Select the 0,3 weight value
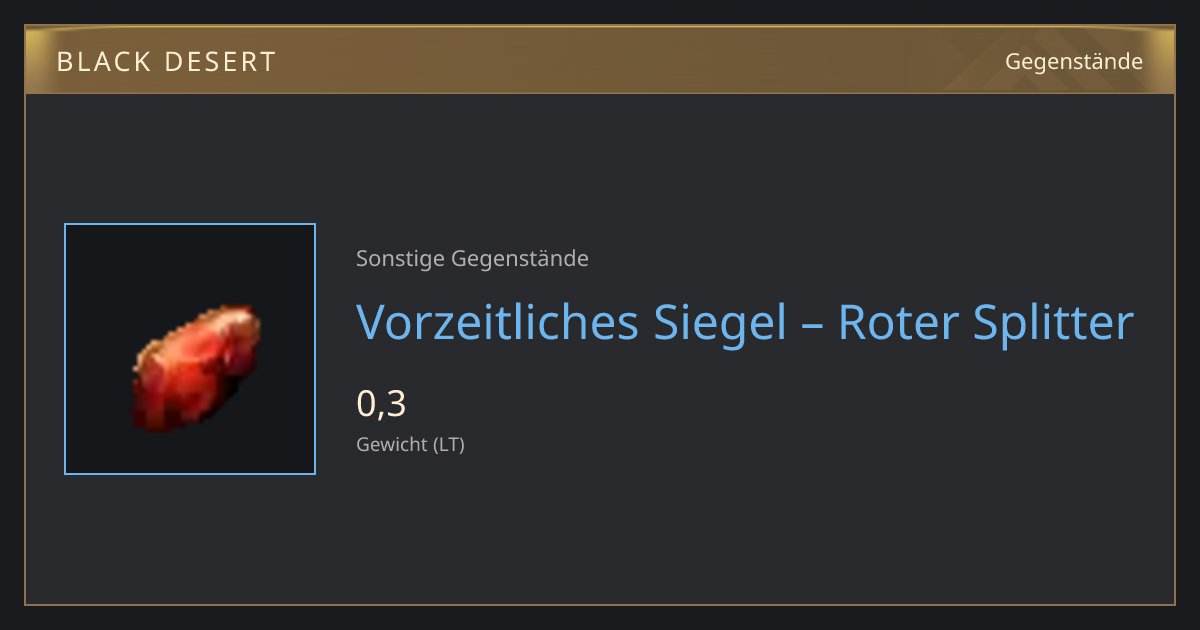 coord(381,403)
